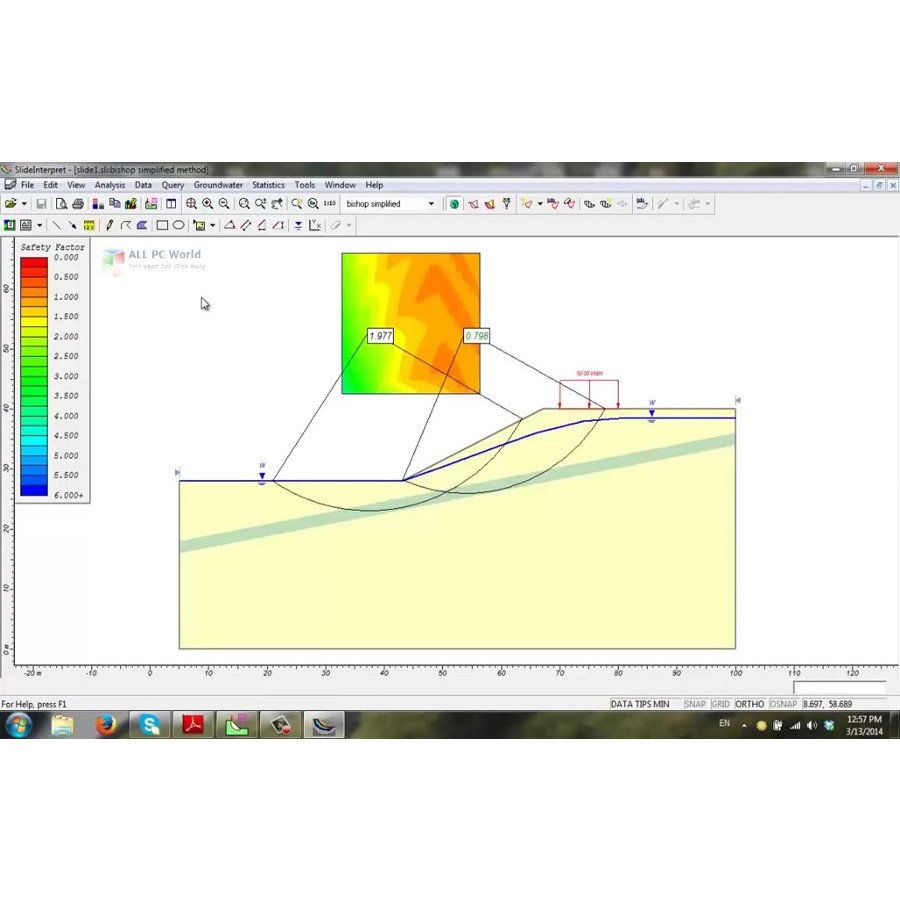This screenshot has width=900, height=900.
Task: Open the Query menu
Action: click(173, 185)
